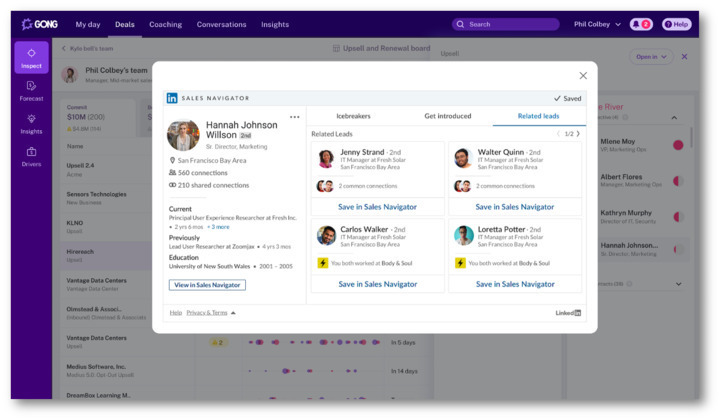
Task: Save Carlos Walker in Sales Navigator
Action: [x=378, y=284]
